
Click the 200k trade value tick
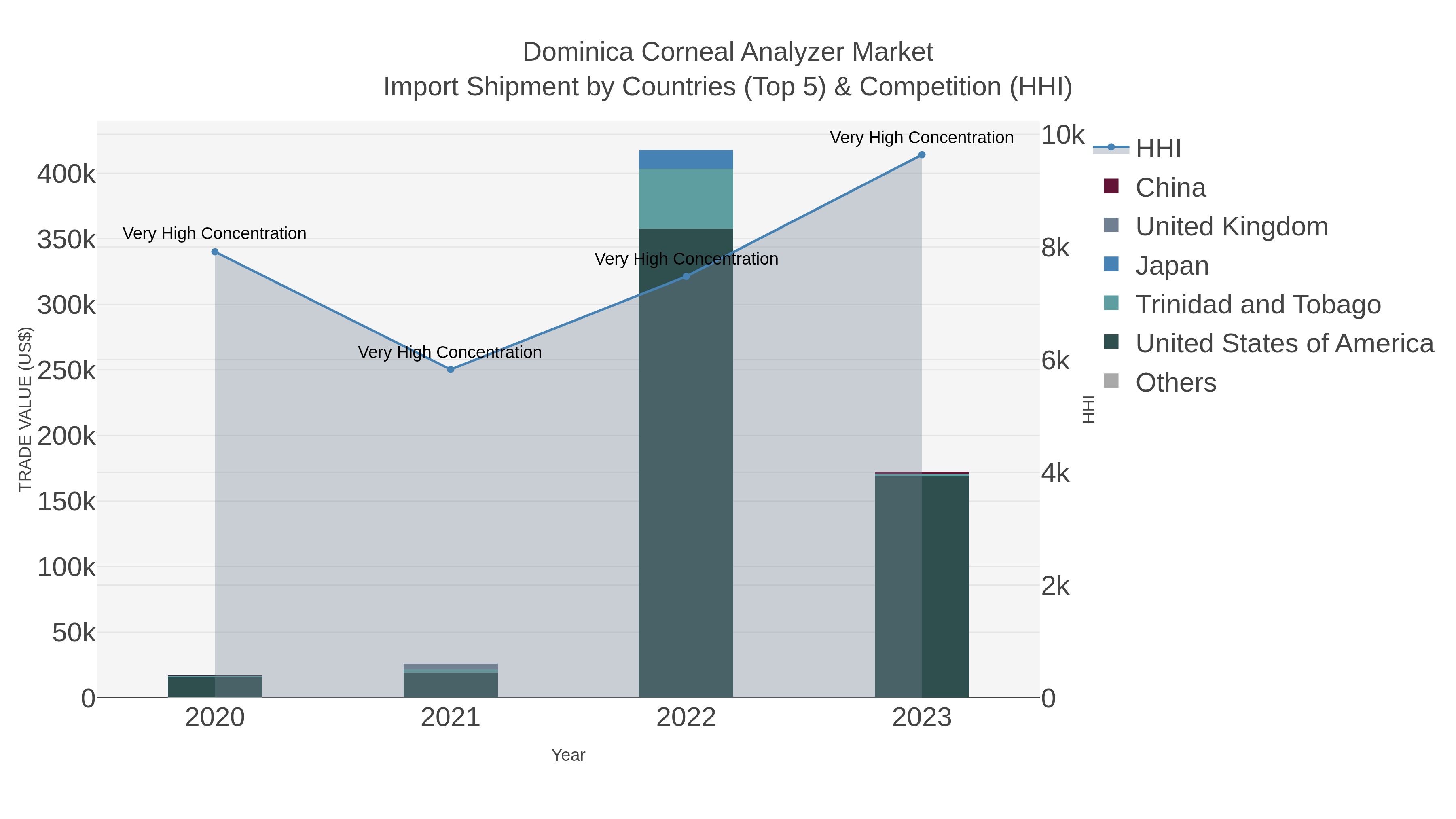(67, 436)
